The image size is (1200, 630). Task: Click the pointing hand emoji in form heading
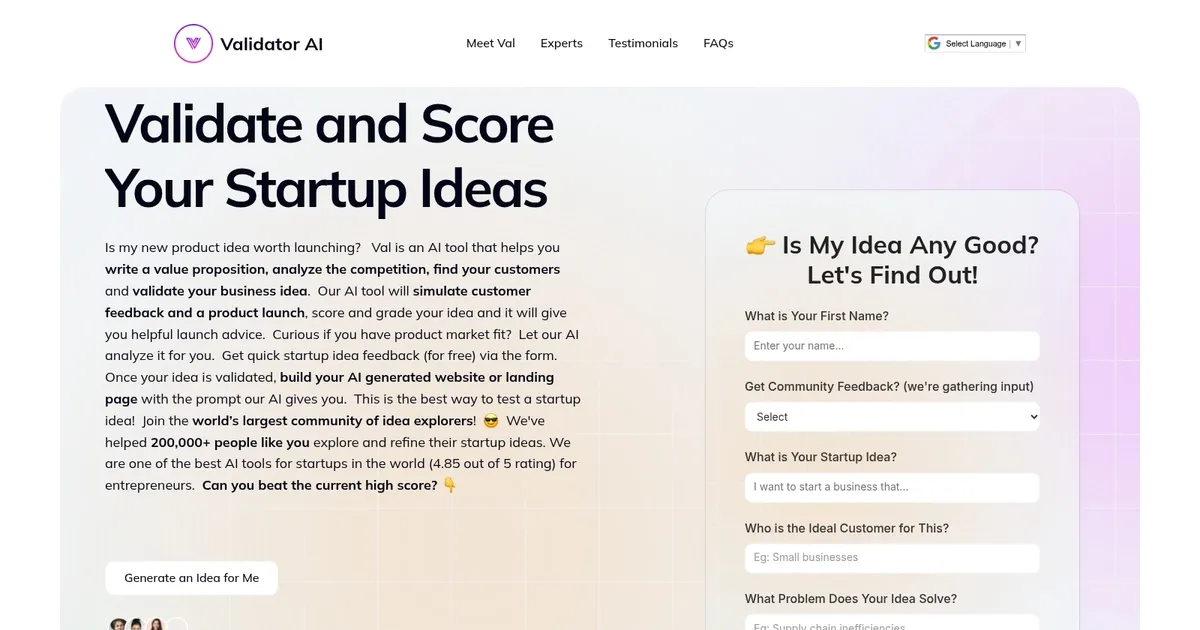[760, 245]
